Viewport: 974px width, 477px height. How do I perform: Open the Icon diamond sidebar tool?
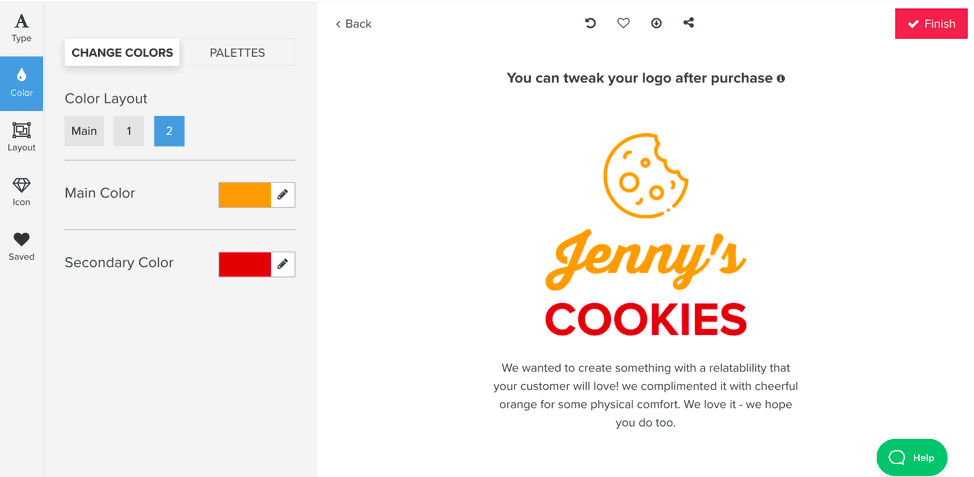click(x=21, y=192)
